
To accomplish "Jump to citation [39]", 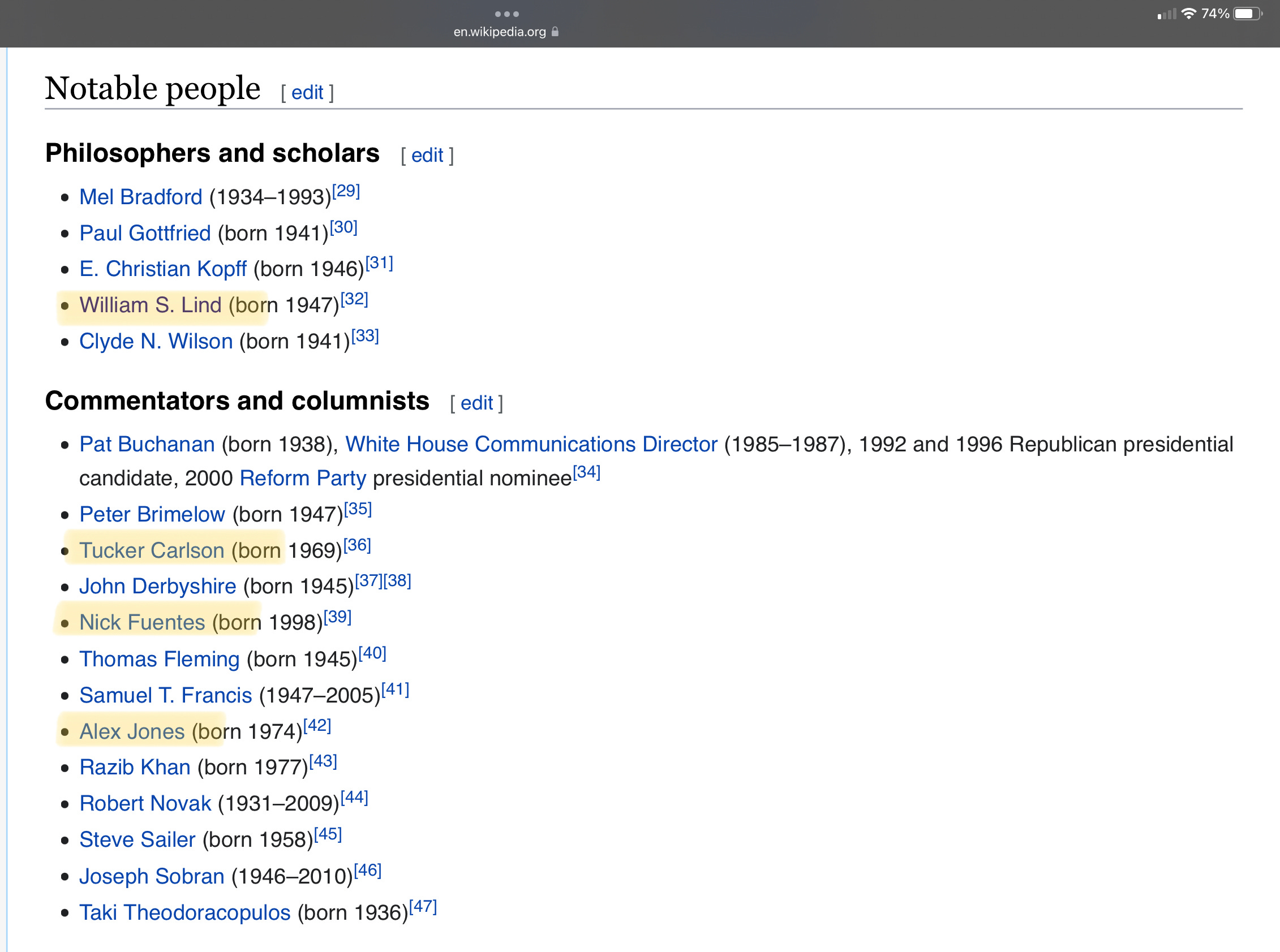I will click(337, 617).
